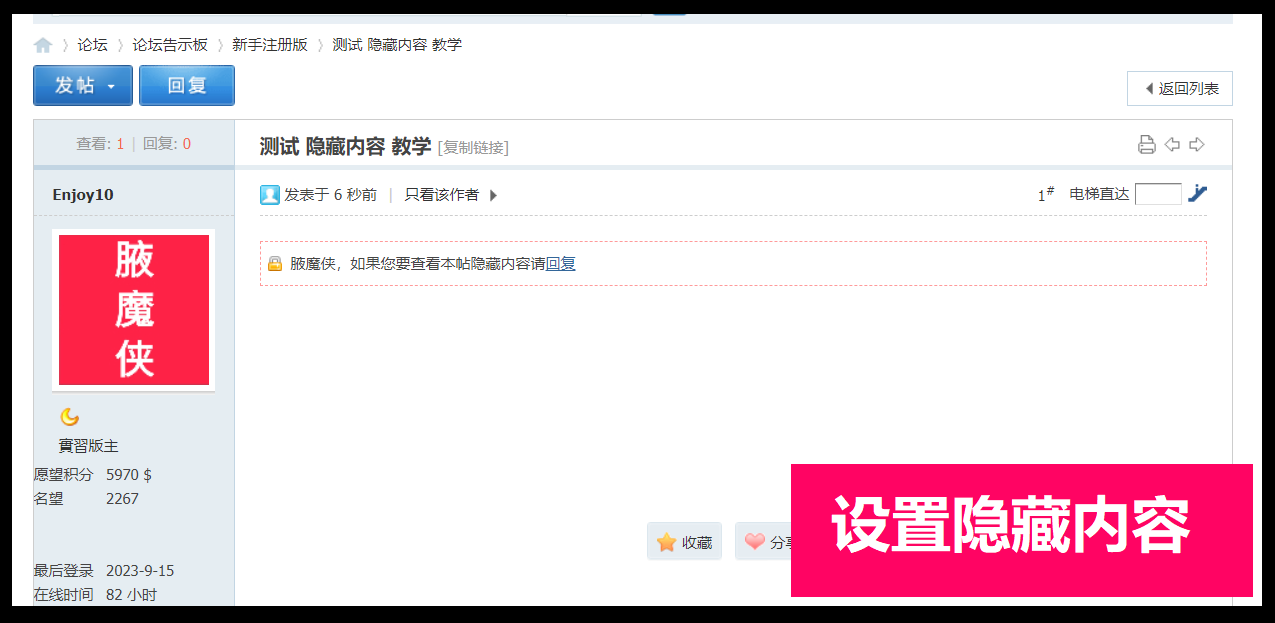Screen dimensions: 1275x623
Task: Click the lock icon in hidden content box
Action: coord(275,264)
